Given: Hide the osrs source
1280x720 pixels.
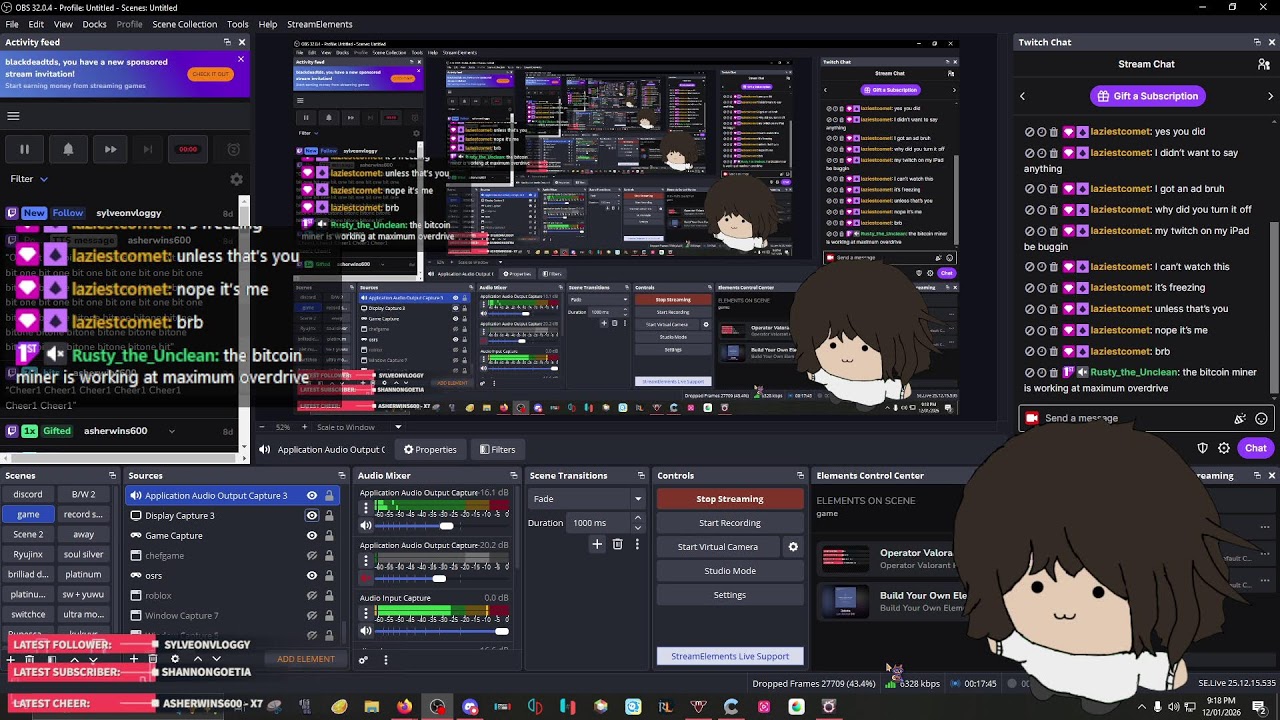Looking at the screenshot, I should click(x=312, y=575).
